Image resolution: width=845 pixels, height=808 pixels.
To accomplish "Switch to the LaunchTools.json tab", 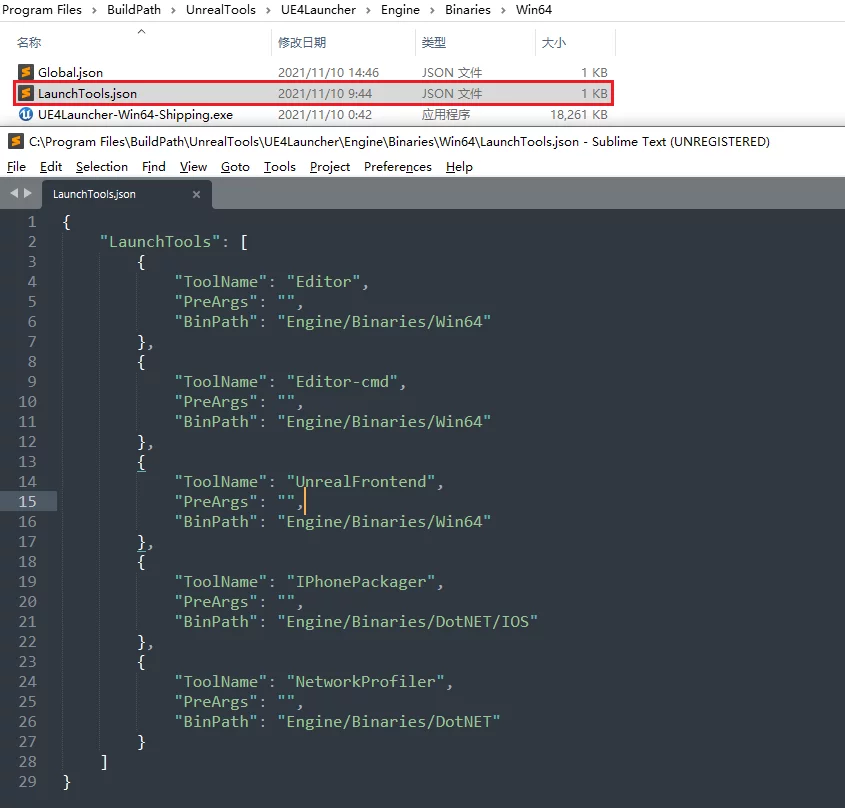I will point(95,194).
